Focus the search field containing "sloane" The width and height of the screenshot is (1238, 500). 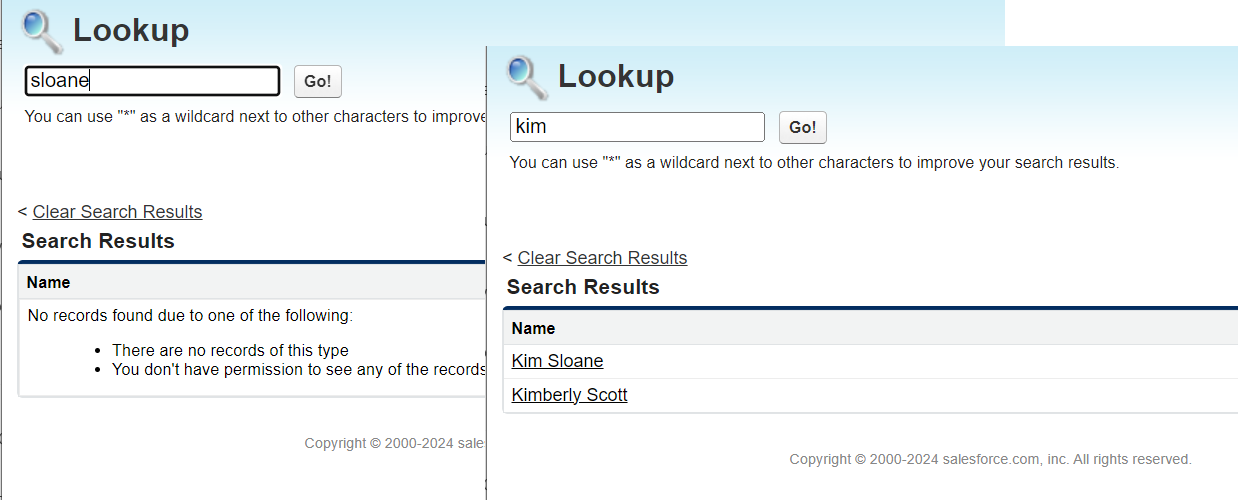(152, 81)
